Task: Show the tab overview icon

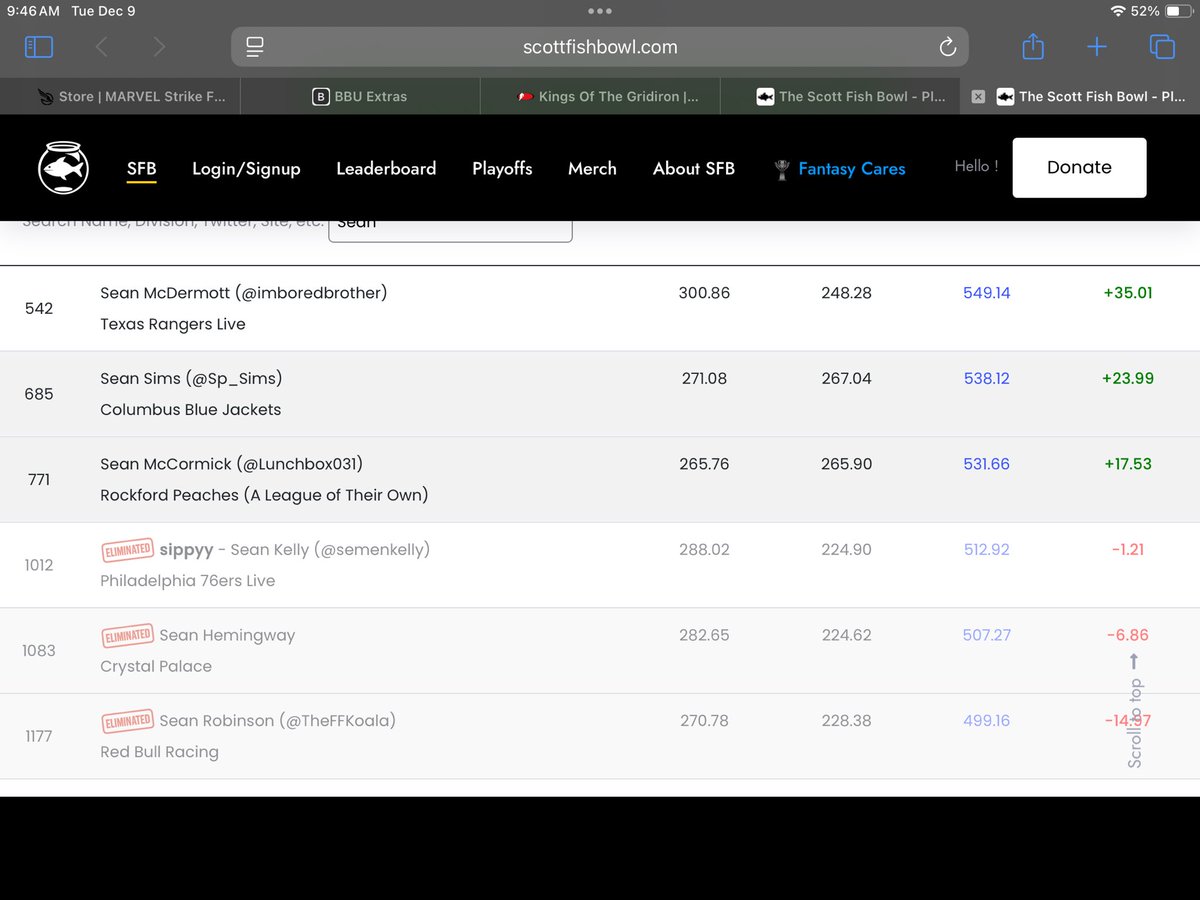Action: coord(1161,47)
